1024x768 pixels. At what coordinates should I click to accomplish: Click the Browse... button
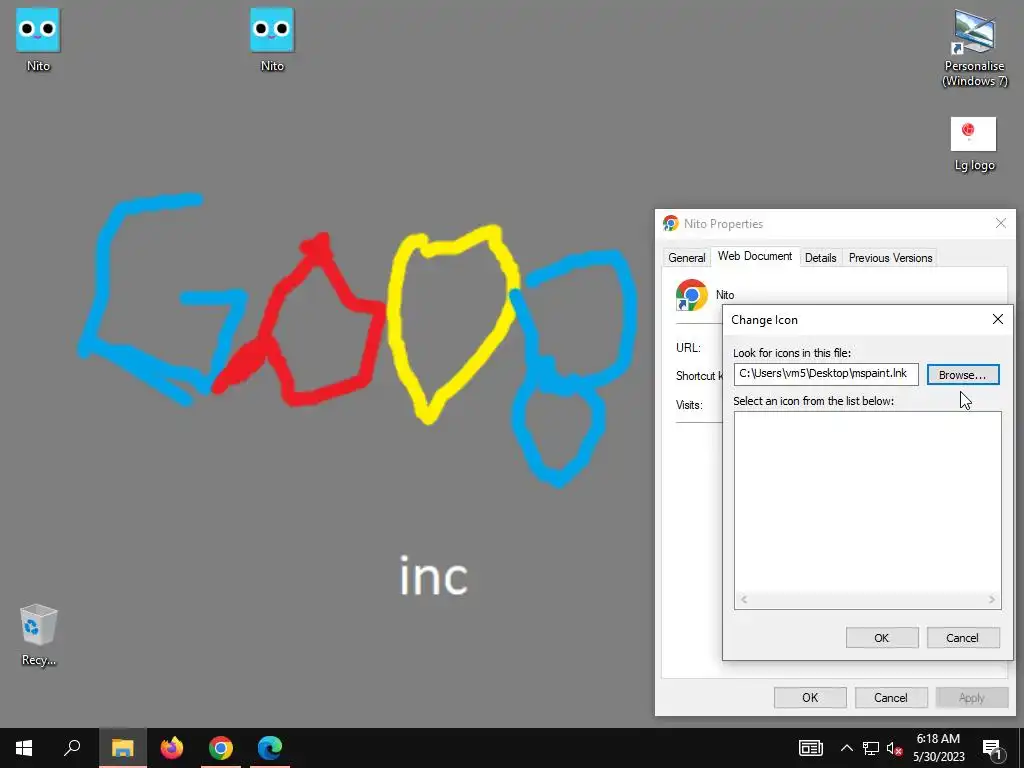pos(963,375)
